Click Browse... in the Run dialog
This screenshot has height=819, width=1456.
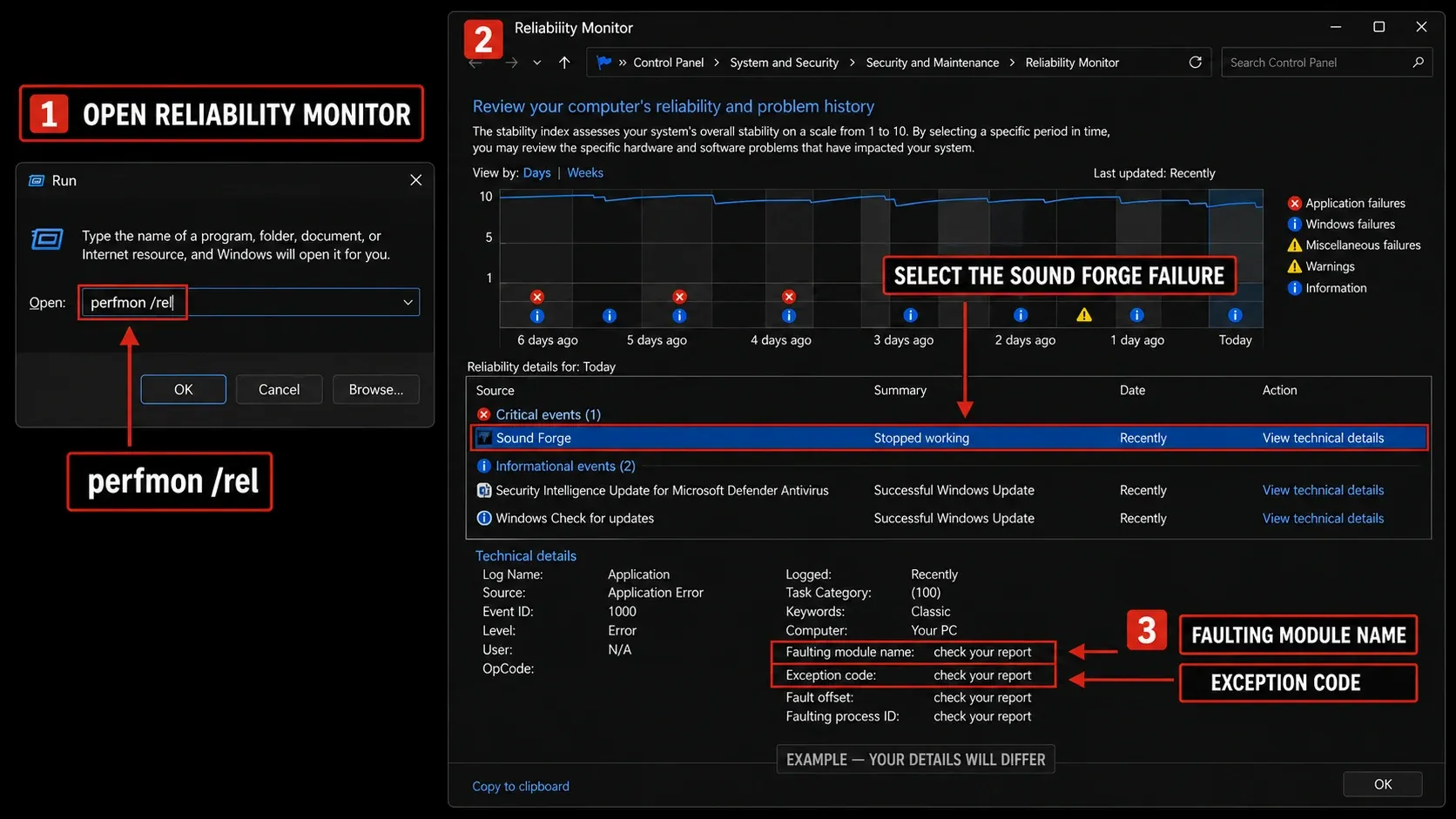click(376, 389)
